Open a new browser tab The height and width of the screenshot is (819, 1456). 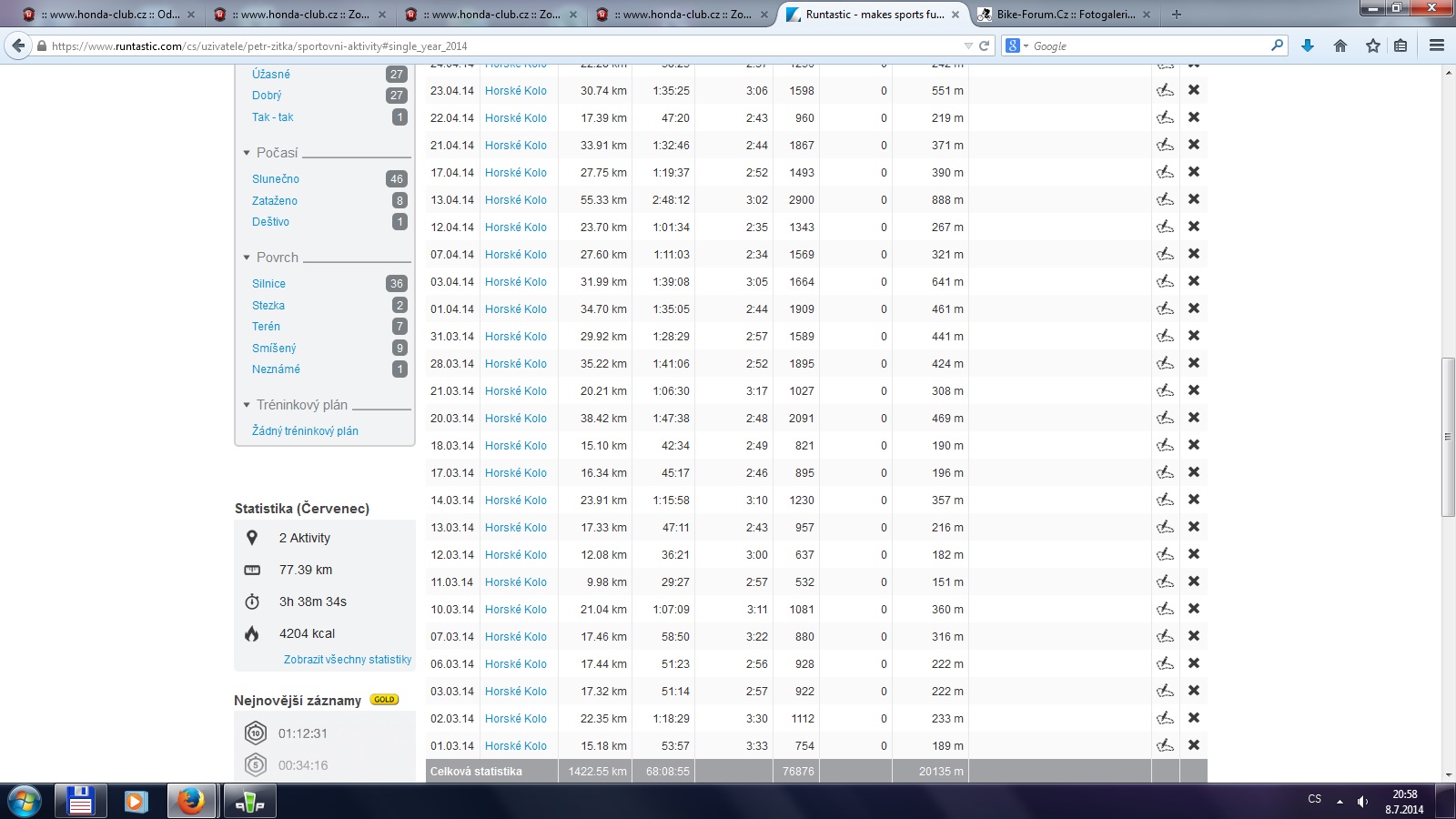coord(1177,15)
